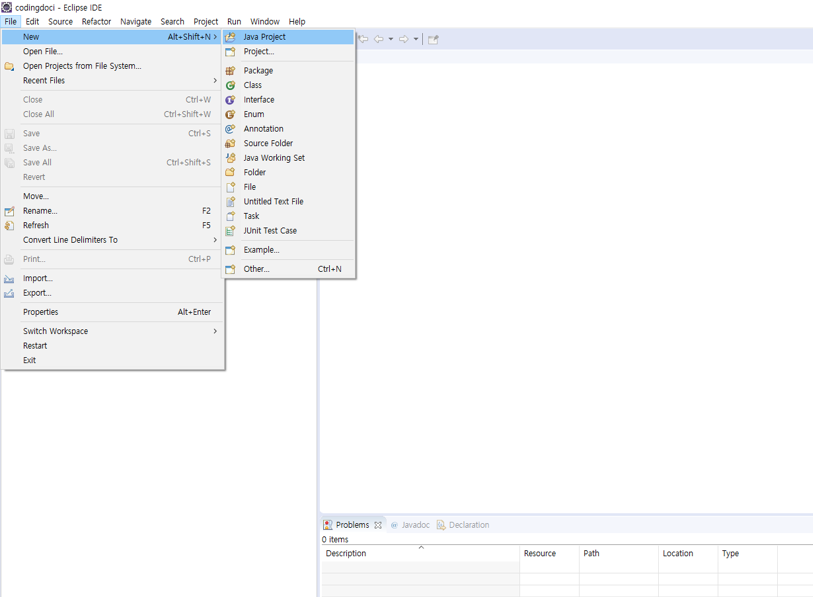
Task: Click the File icon in New submenu
Action: point(230,187)
